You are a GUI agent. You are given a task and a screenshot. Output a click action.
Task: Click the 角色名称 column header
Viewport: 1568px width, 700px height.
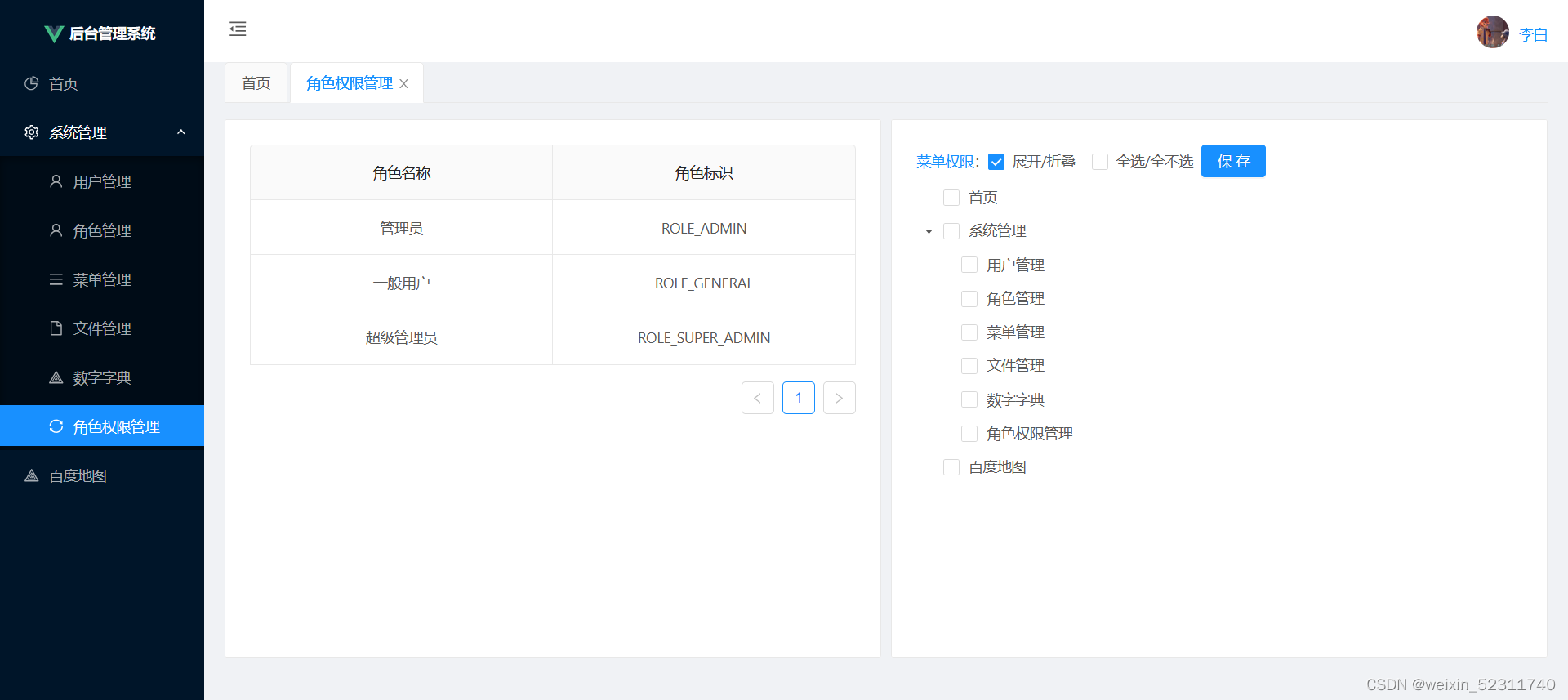coord(402,173)
